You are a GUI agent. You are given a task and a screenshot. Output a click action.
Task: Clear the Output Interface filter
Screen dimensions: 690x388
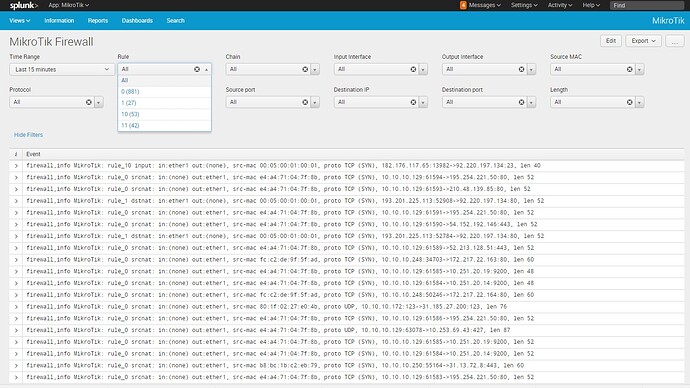pos(521,69)
